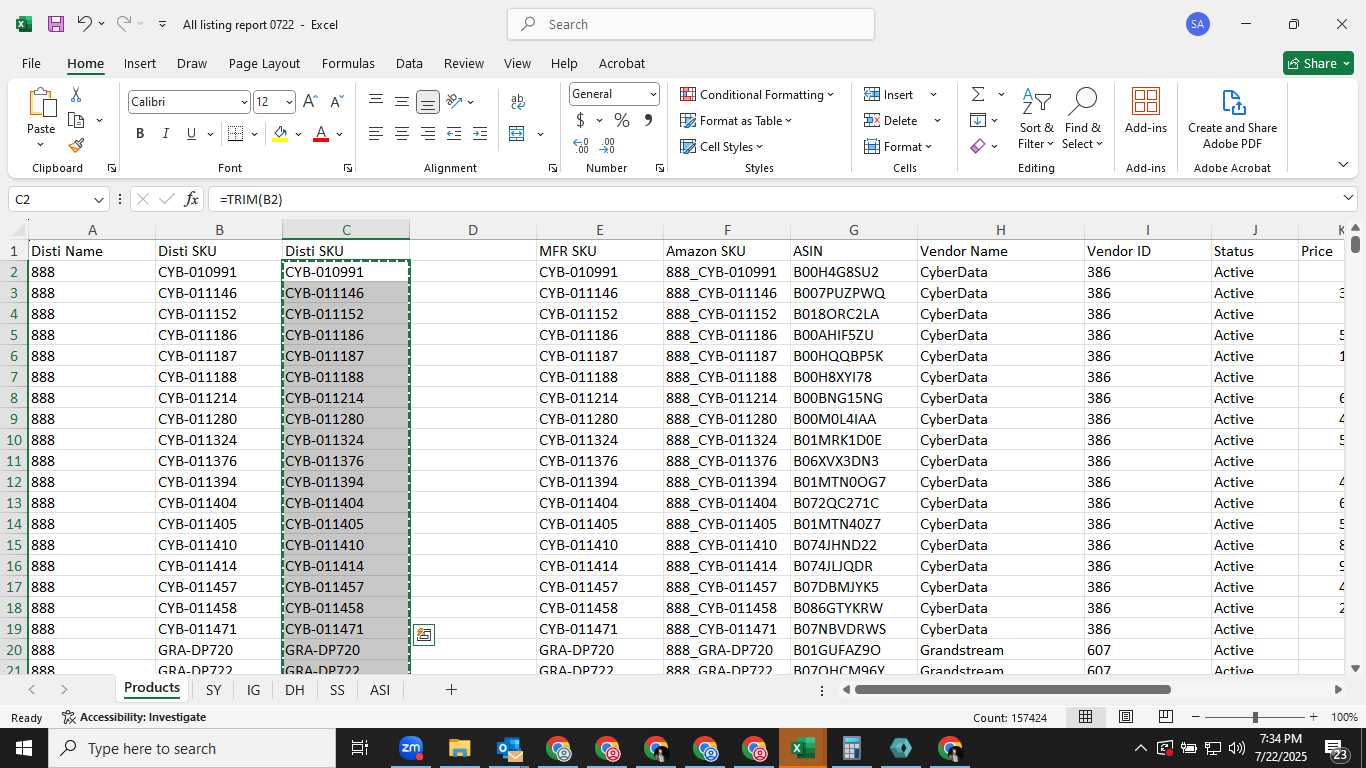Switch to the Insert ribbon tab
Viewport: 1366px width, 768px height.
pos(140,63)
